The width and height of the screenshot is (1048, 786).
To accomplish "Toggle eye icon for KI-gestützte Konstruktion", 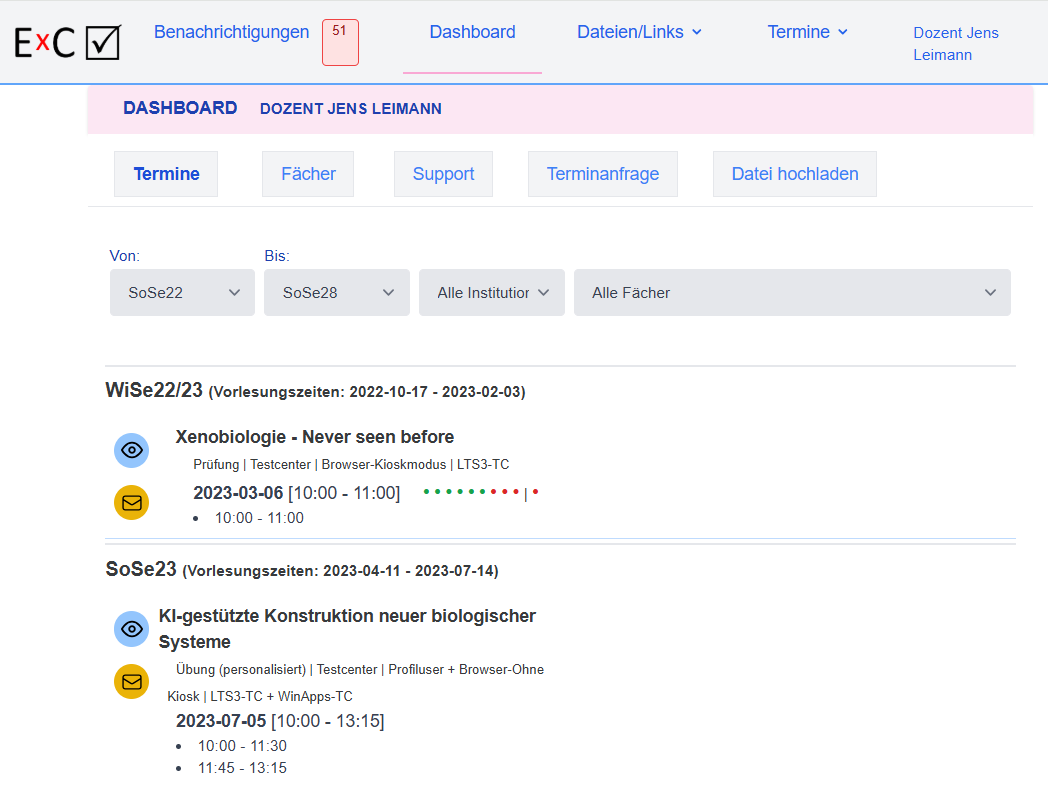I will pyautogui.click(x=131, y=629).
